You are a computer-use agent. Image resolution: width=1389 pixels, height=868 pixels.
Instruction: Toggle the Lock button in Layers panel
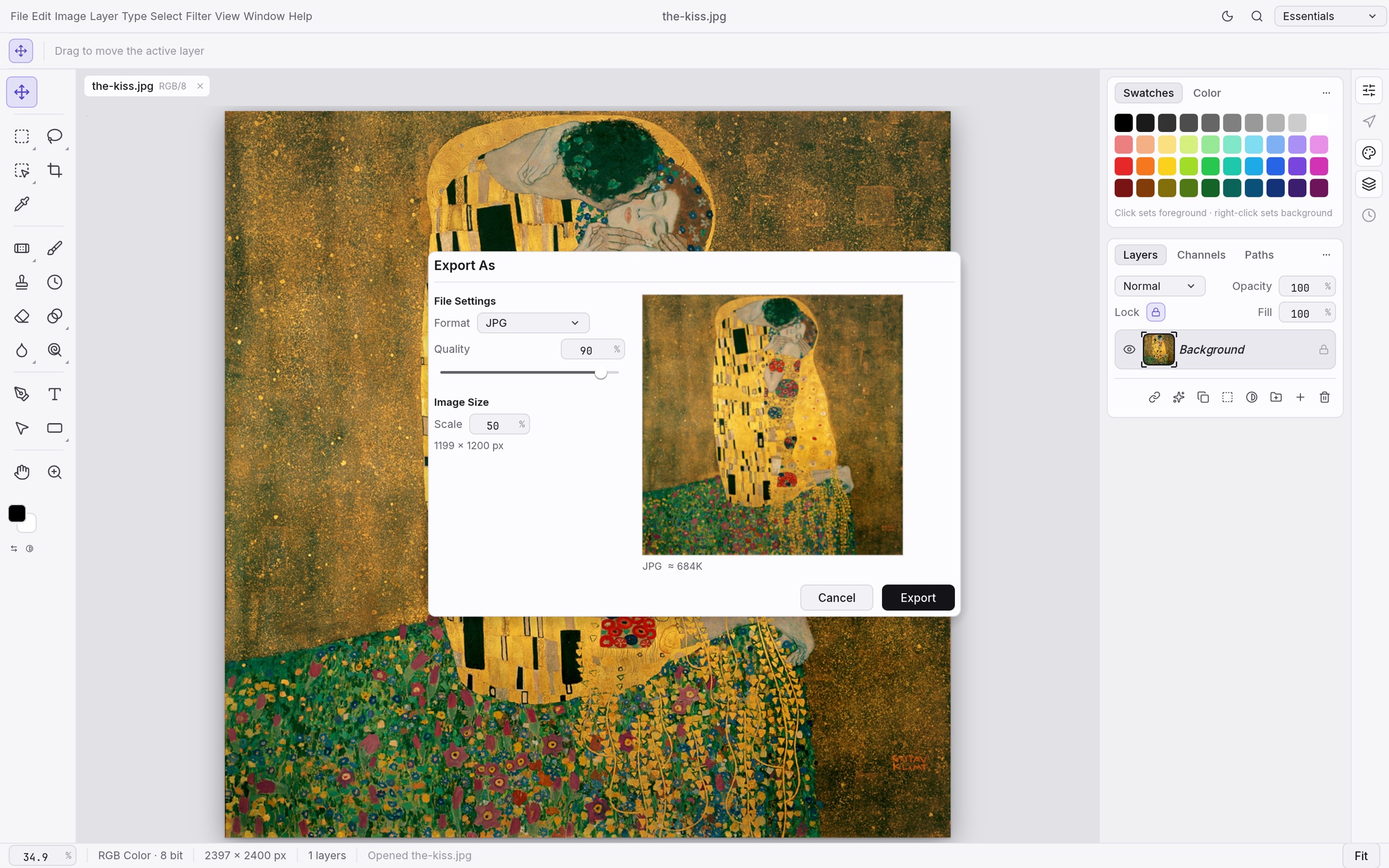pyautogui.click(x=1155, y=312)
